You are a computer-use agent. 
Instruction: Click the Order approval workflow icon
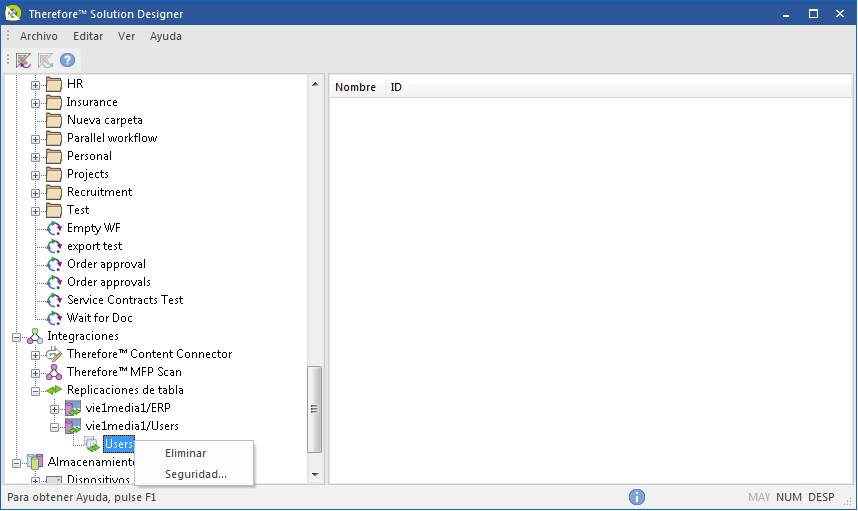click(54, 264)
